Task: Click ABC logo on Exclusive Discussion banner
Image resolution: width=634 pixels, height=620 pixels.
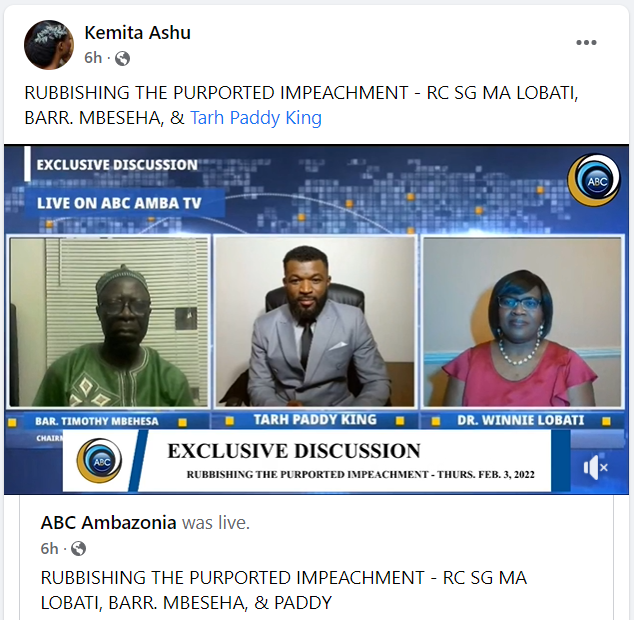Action: click(99, 461)
